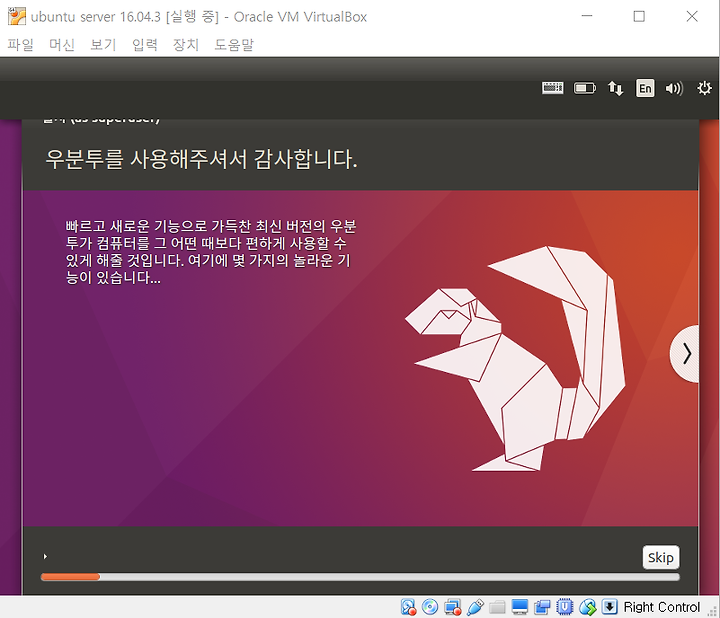Open the 파일 menu
Image resolution: width=720 pixels, height=618 pixels.
(21, 45)
